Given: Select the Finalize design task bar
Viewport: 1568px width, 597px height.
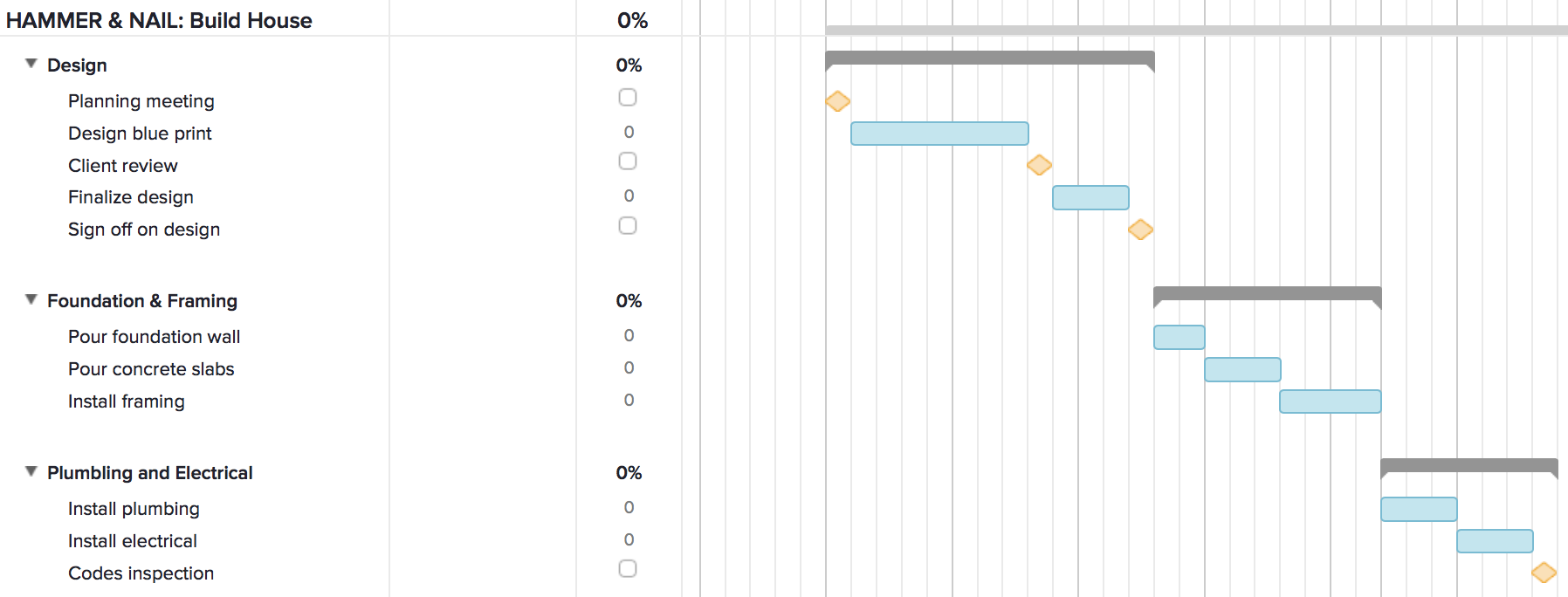Looking at the screenshot, I should (x=1090, y=198).
